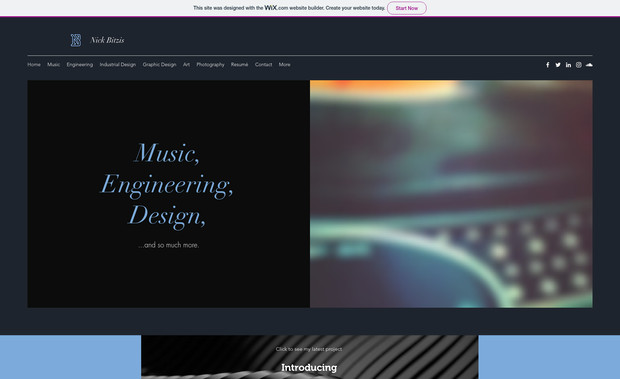Click the Music, Engineering, Design headline
Viewport: 620px width, 379px height.
[x=167, y=185]
